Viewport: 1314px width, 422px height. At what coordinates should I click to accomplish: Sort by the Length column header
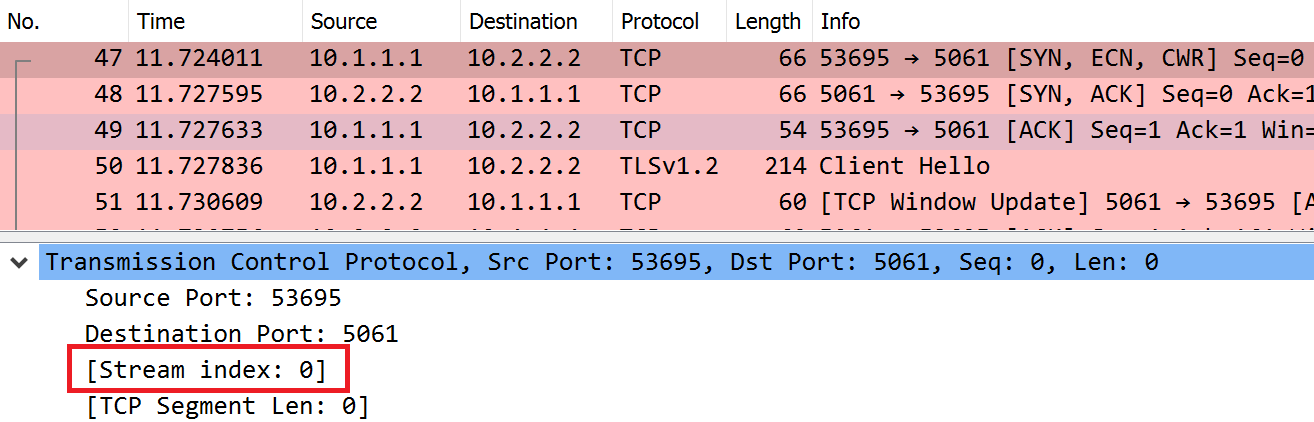pyautogui.click(x=768, y=21)
